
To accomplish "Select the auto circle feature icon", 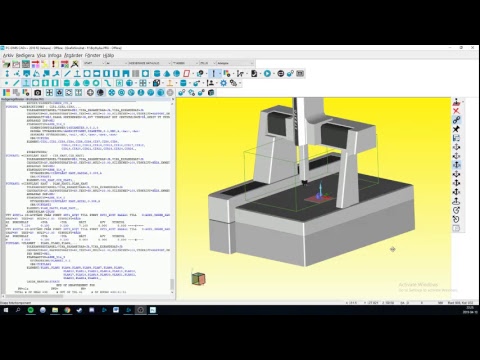I will 87,73.
